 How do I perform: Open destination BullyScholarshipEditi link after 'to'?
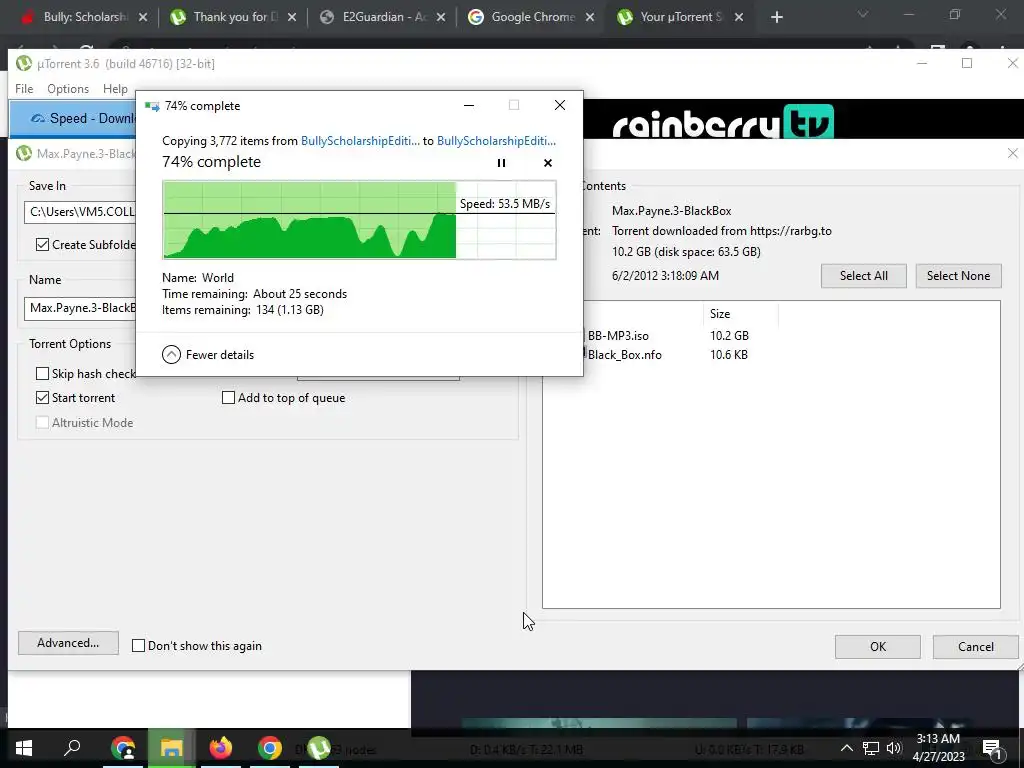click(496, 140)
